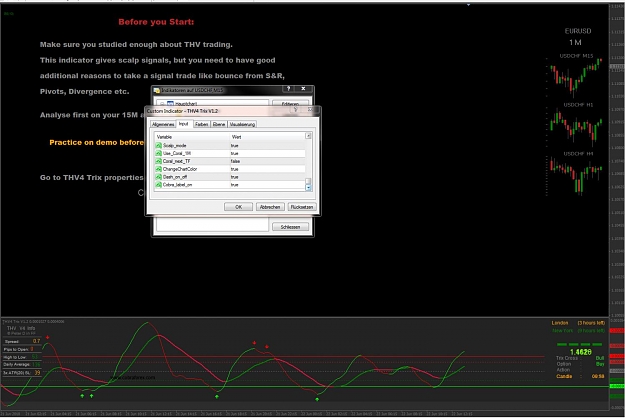
Task: Open the Ebene tab
Action: (219, 124)
